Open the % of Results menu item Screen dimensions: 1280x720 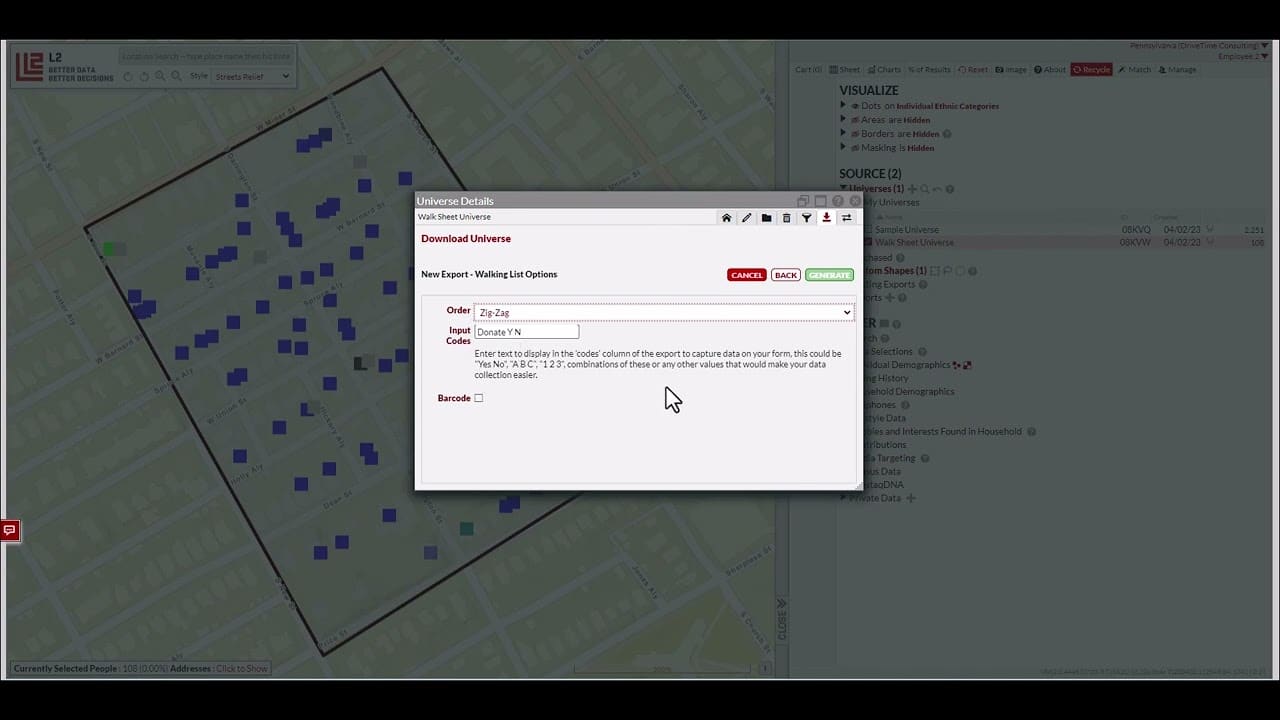pos(930,70)
